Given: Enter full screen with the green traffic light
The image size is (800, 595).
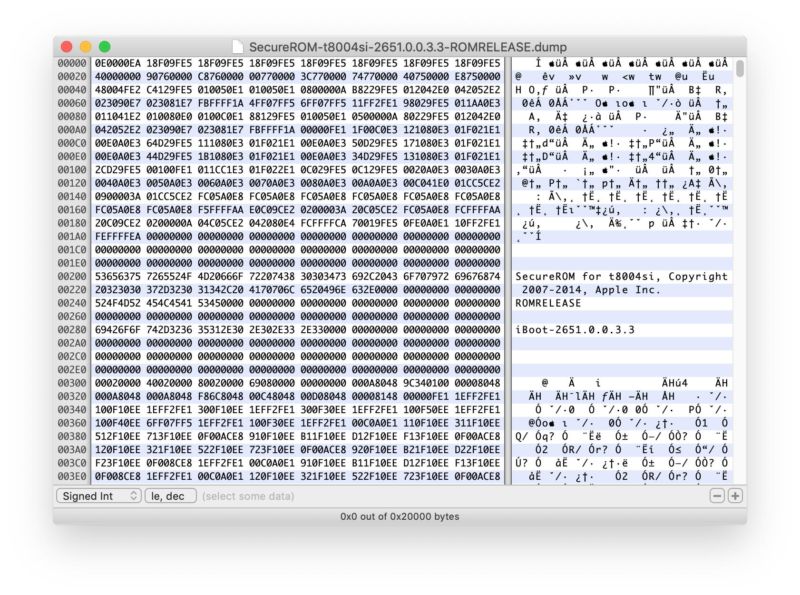Looking at the screenshot, I should click(x=104, y=46).
